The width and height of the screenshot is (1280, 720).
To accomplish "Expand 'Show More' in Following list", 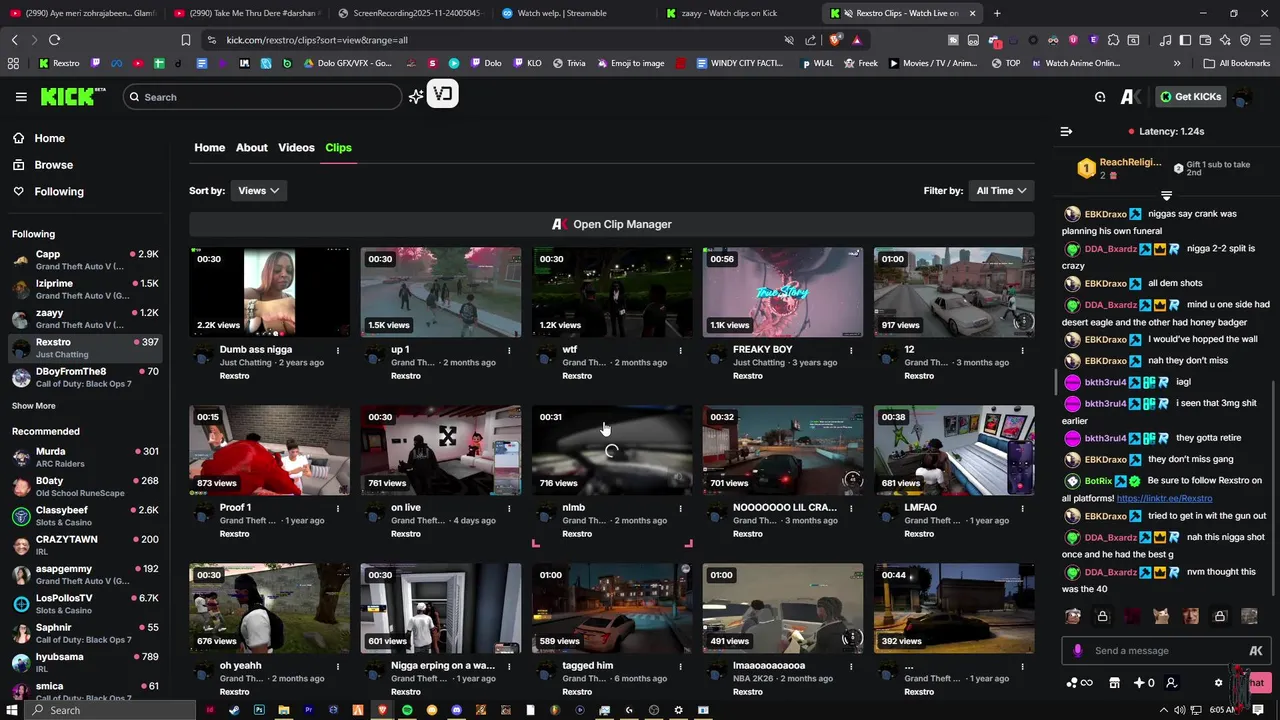I will tap(34, 406).
